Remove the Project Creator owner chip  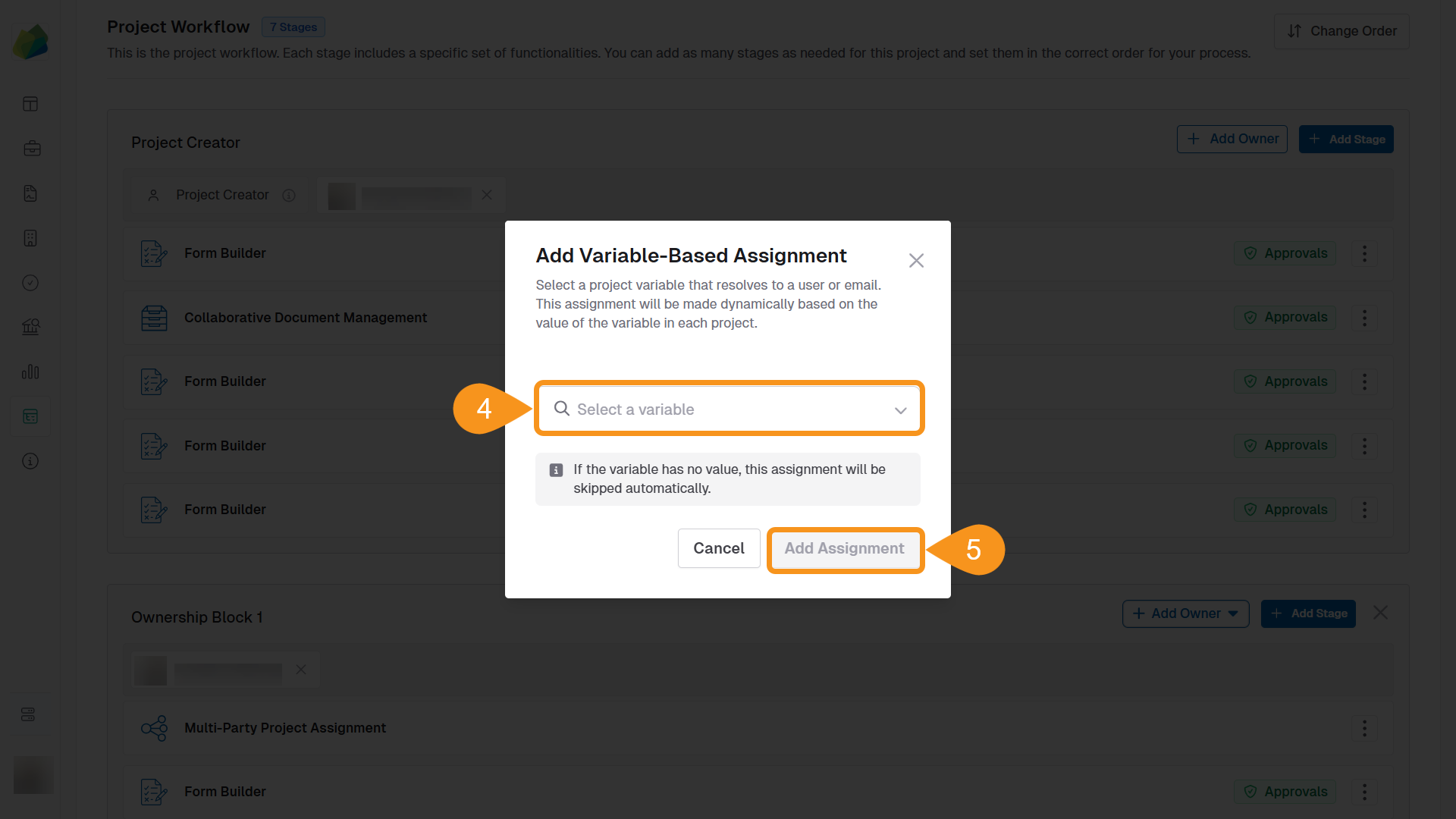(487, 195)
